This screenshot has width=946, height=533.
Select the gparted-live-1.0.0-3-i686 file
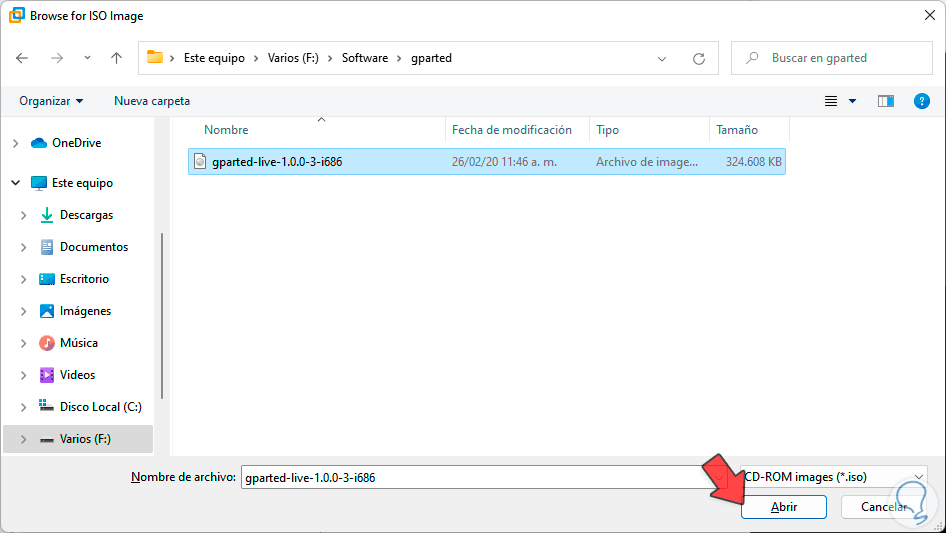pos(487,162)
